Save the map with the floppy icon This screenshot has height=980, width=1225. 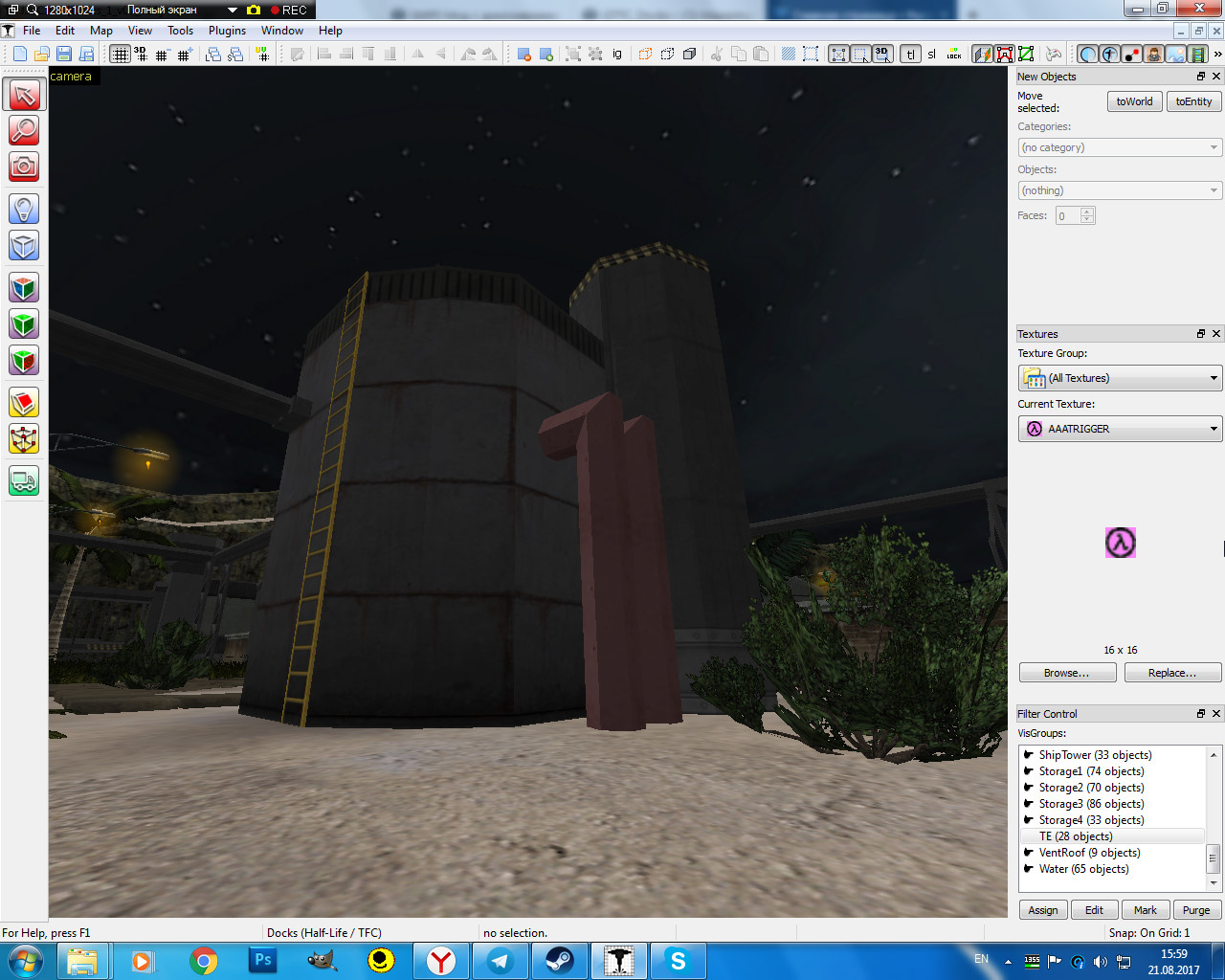(63, 54)
